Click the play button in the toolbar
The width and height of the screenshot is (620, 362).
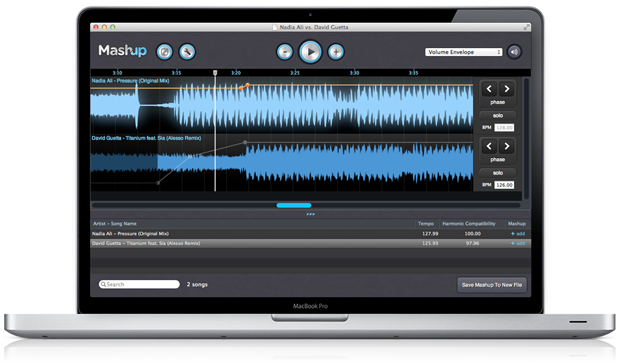310,52
